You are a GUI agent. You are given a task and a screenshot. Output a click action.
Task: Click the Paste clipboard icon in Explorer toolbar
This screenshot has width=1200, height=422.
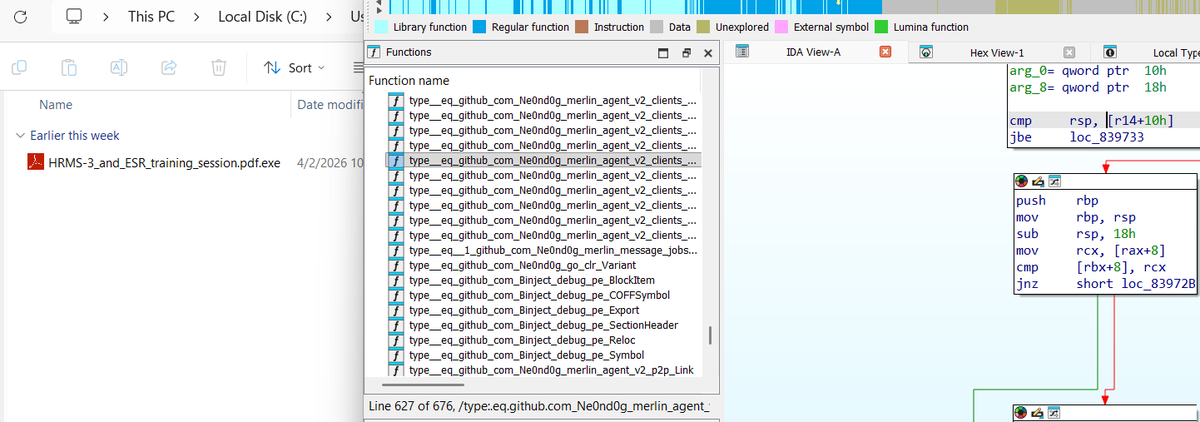coord(68,67)
